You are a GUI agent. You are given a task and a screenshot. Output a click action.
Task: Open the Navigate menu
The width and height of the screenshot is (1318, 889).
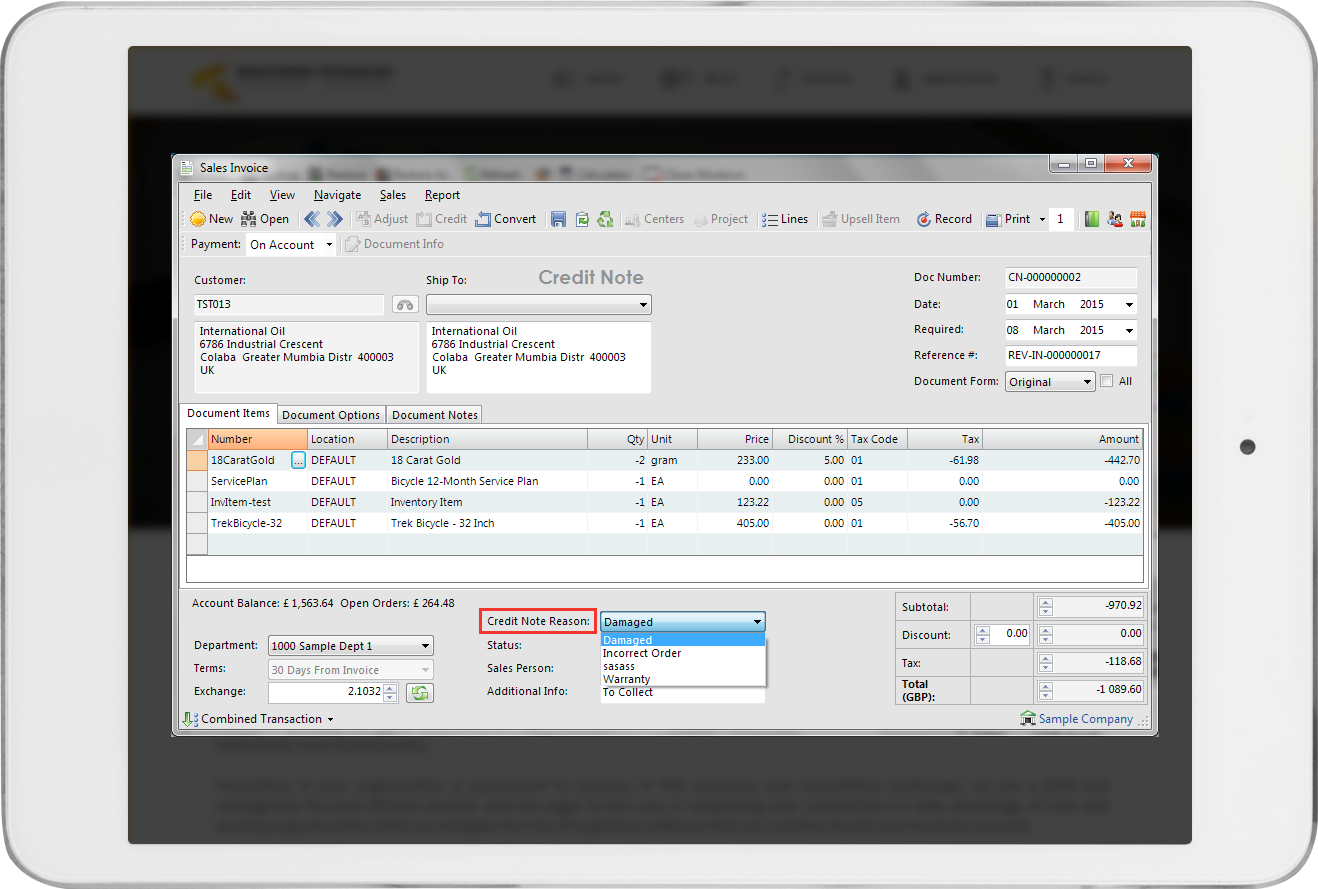(x=337, y=195)
